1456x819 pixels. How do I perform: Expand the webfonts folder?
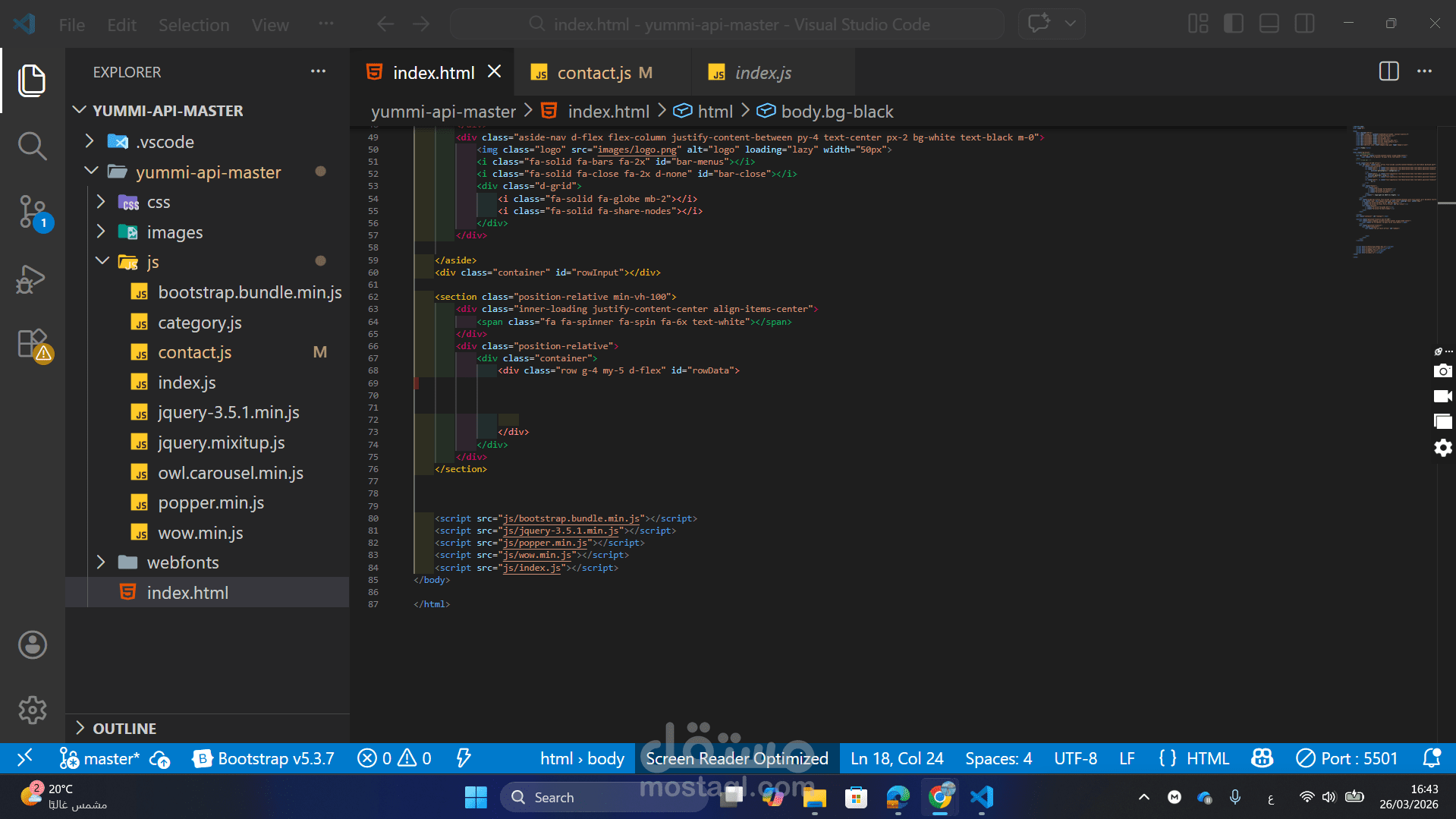tap(101, 562)
